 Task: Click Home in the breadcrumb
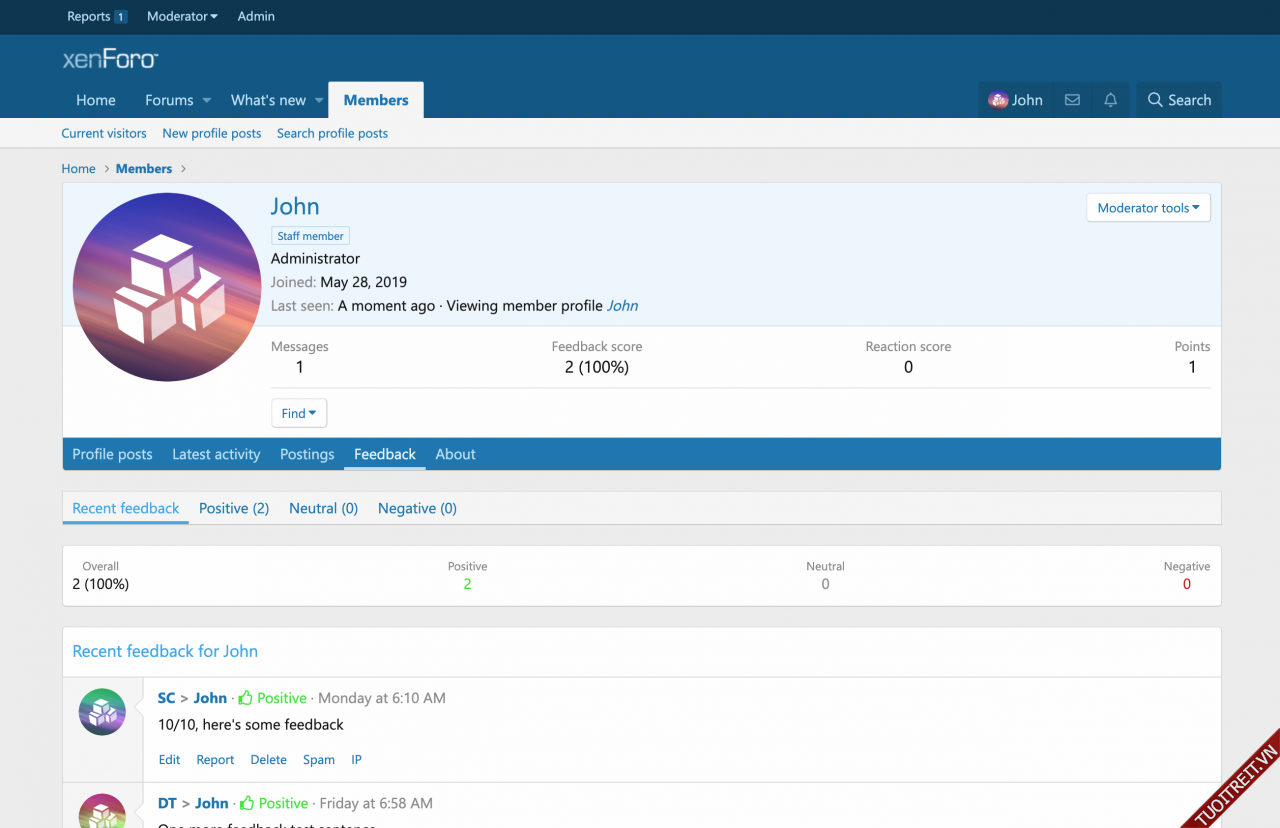coord(78,169)
